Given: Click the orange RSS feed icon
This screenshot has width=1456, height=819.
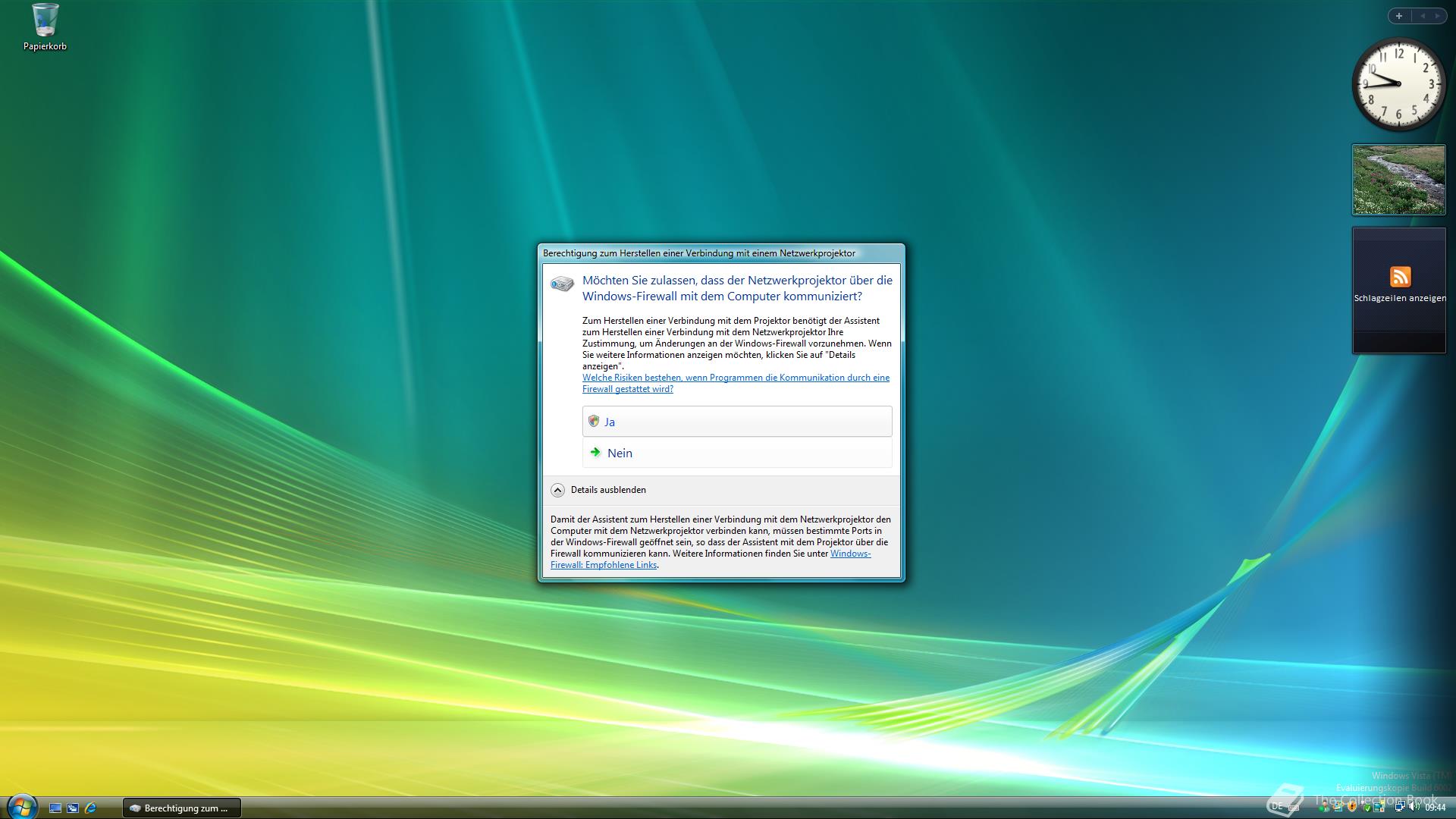Looking at the screenshot, I should click(x=1400, y=277).
